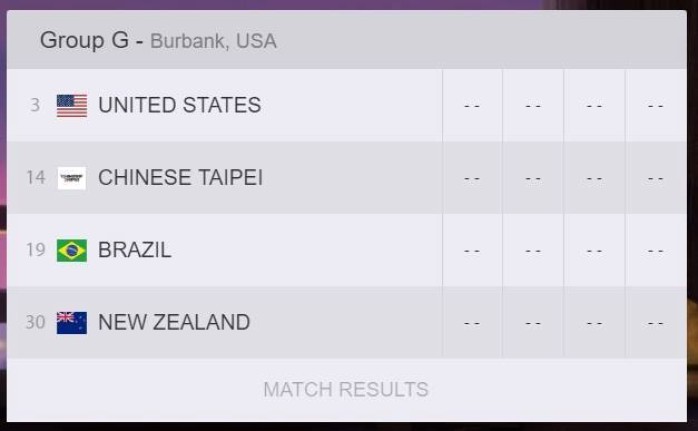Click rank number 19 beside Brazil
Screen dimensions: 698x431
pyautogui.click(x=36, y=250)
